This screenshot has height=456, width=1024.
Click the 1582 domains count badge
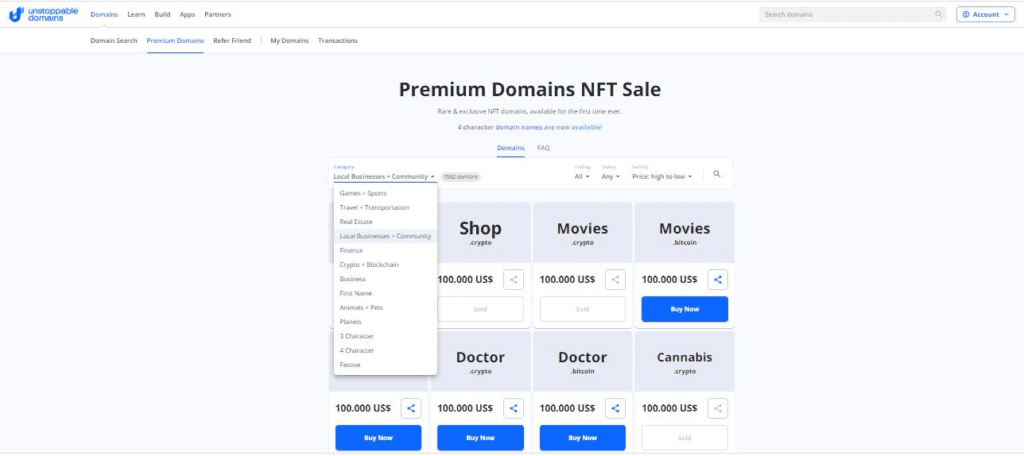point(460,176)
